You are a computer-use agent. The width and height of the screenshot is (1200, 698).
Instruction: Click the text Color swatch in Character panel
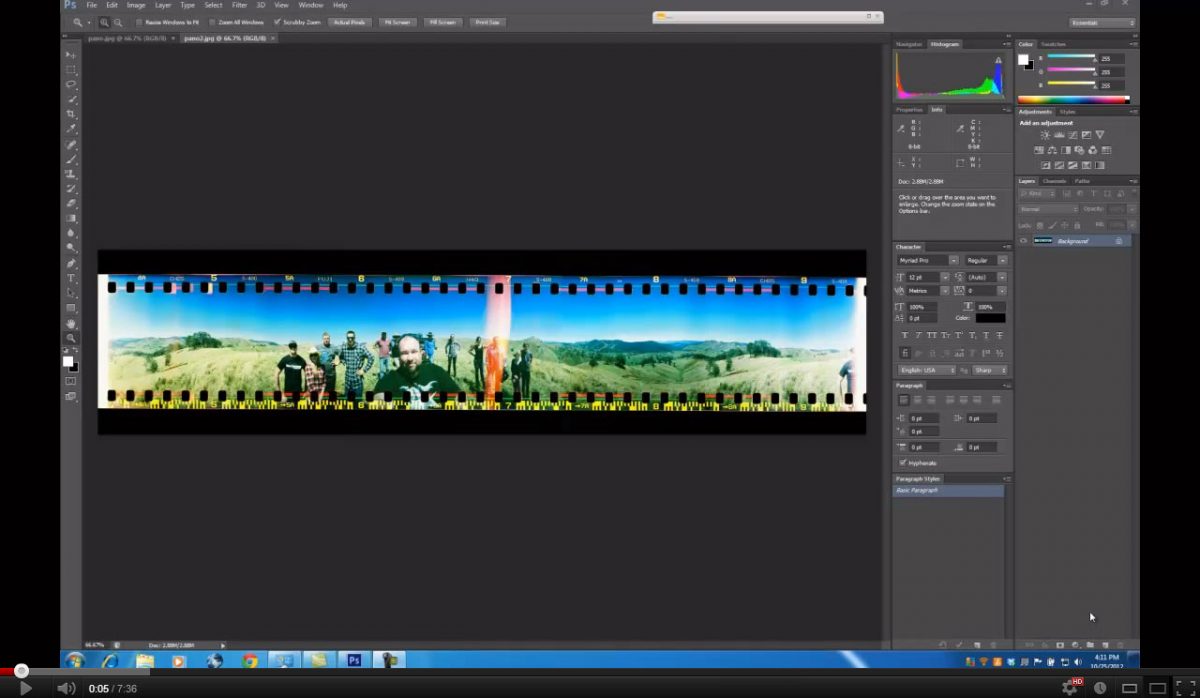990,318
